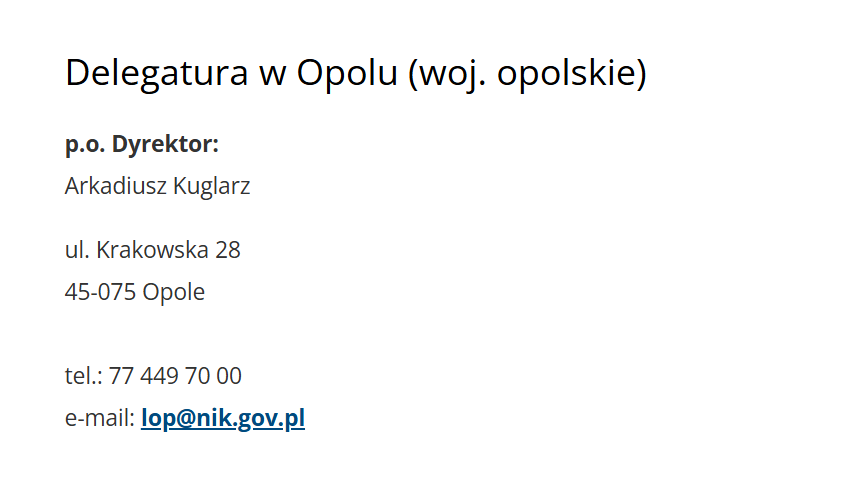
Task: Click the building number 28
Action: (228, 251)
